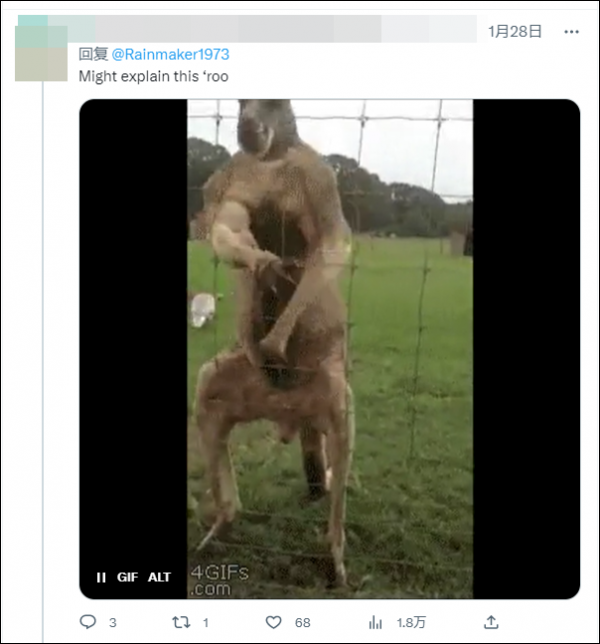Click the 1.8万 view count

pos(411,623)
